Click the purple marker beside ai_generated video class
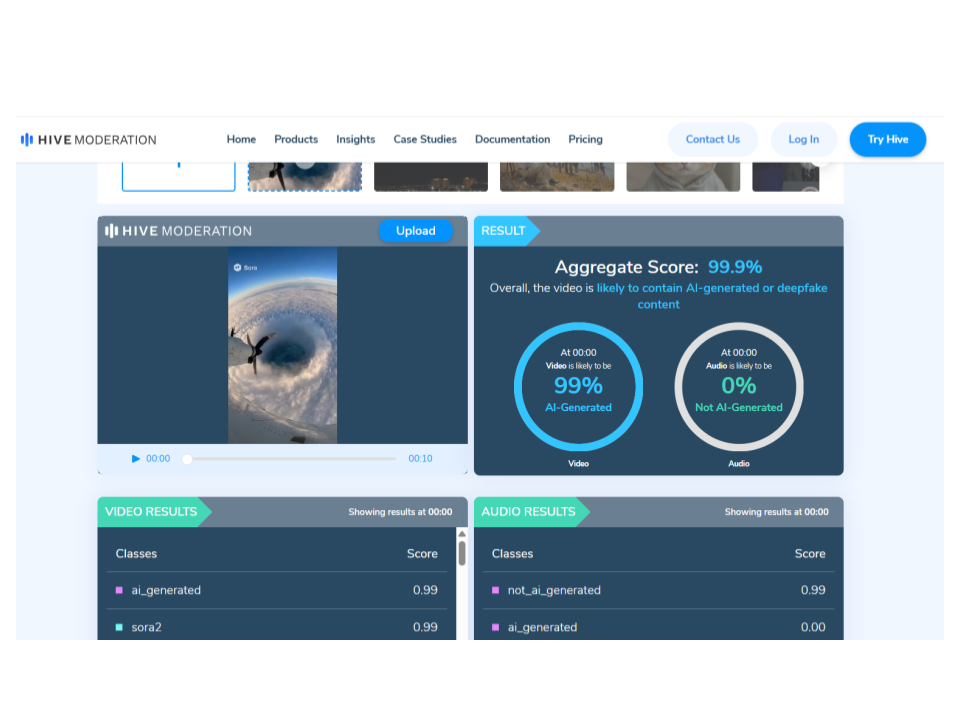Screen dimensions: 960x720 tap(119, 590)
